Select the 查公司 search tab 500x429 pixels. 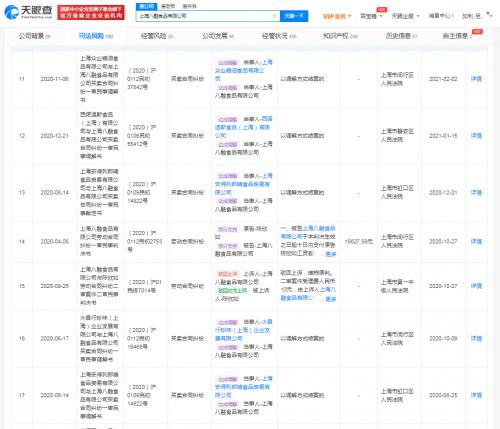pos(146,6)
